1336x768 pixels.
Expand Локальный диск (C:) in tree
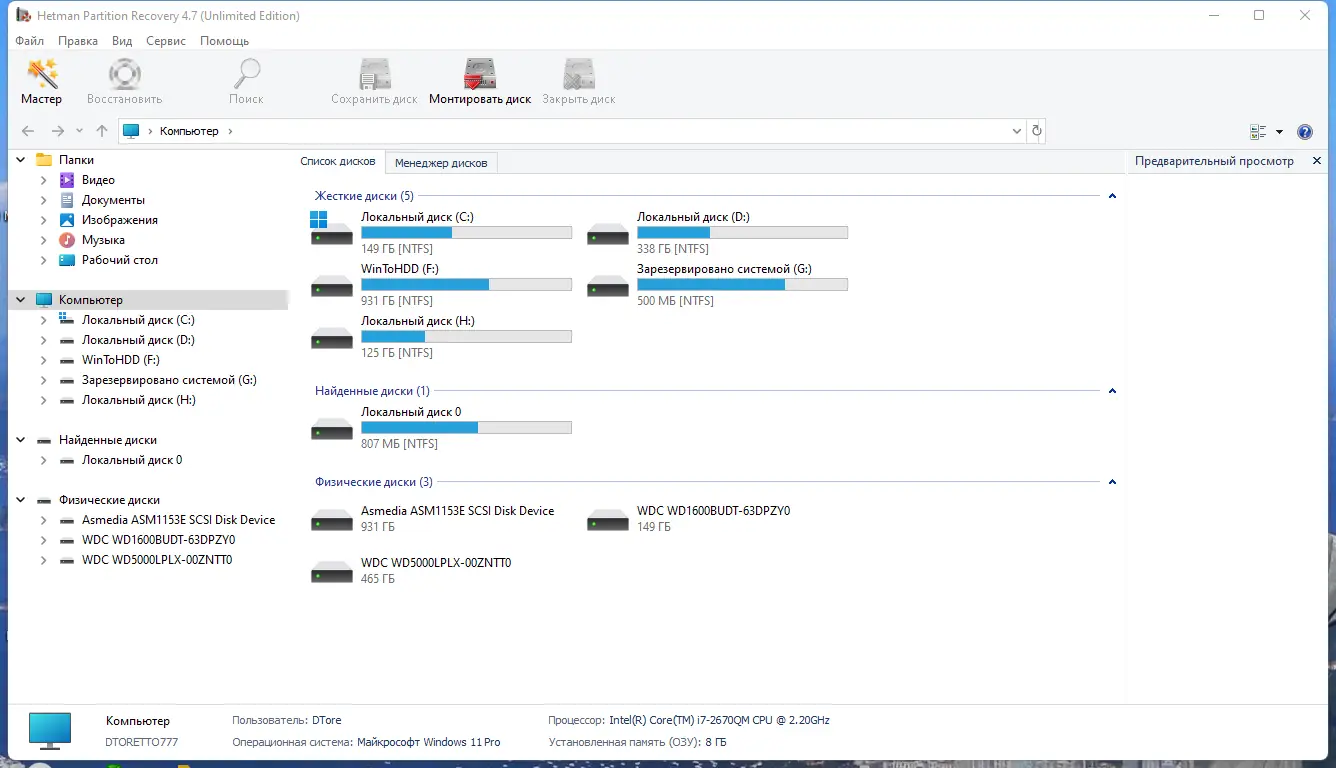[x=43, y=320]
